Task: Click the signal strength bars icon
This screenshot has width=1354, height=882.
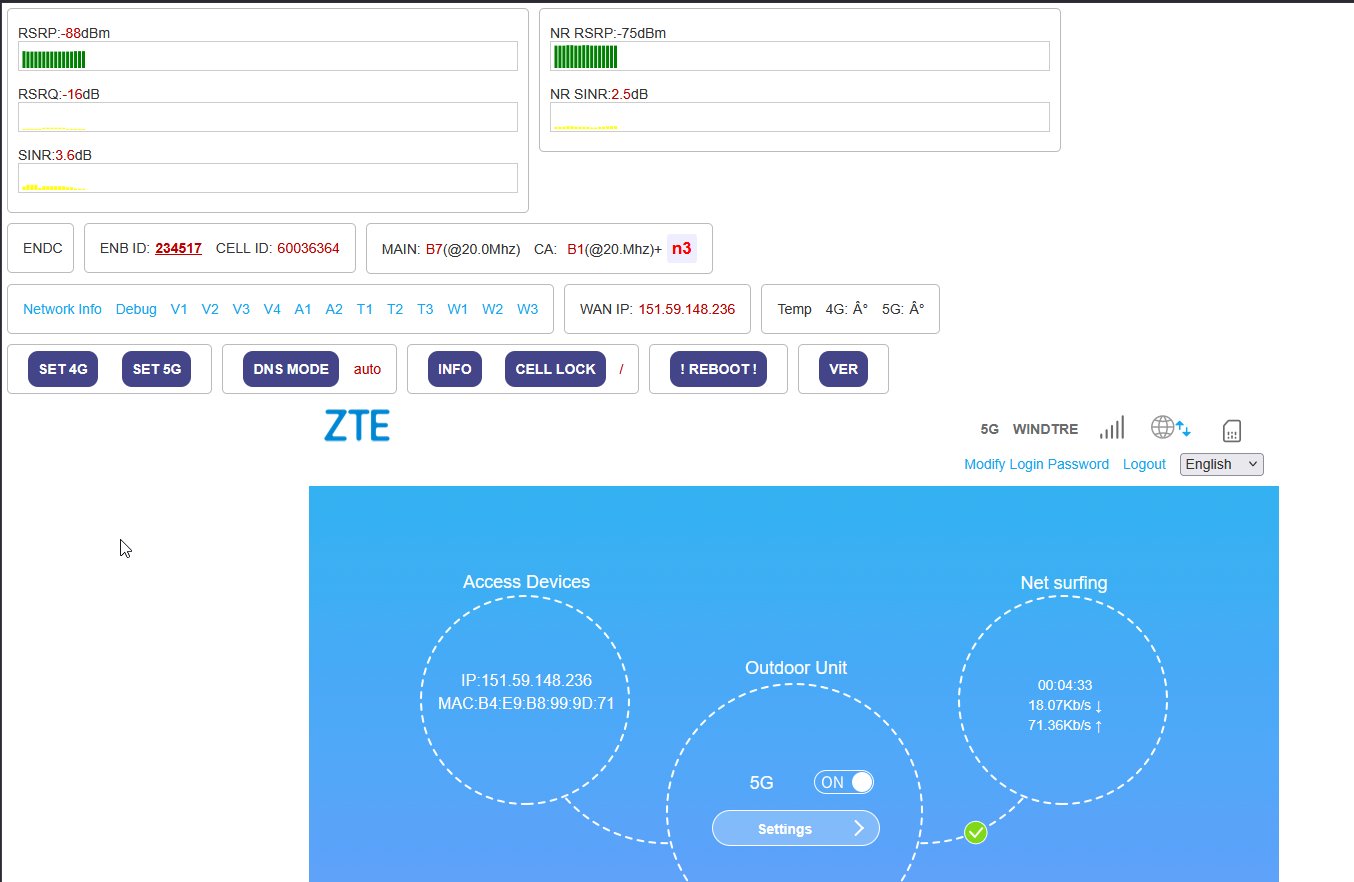Action: [x=1112, y=428]
